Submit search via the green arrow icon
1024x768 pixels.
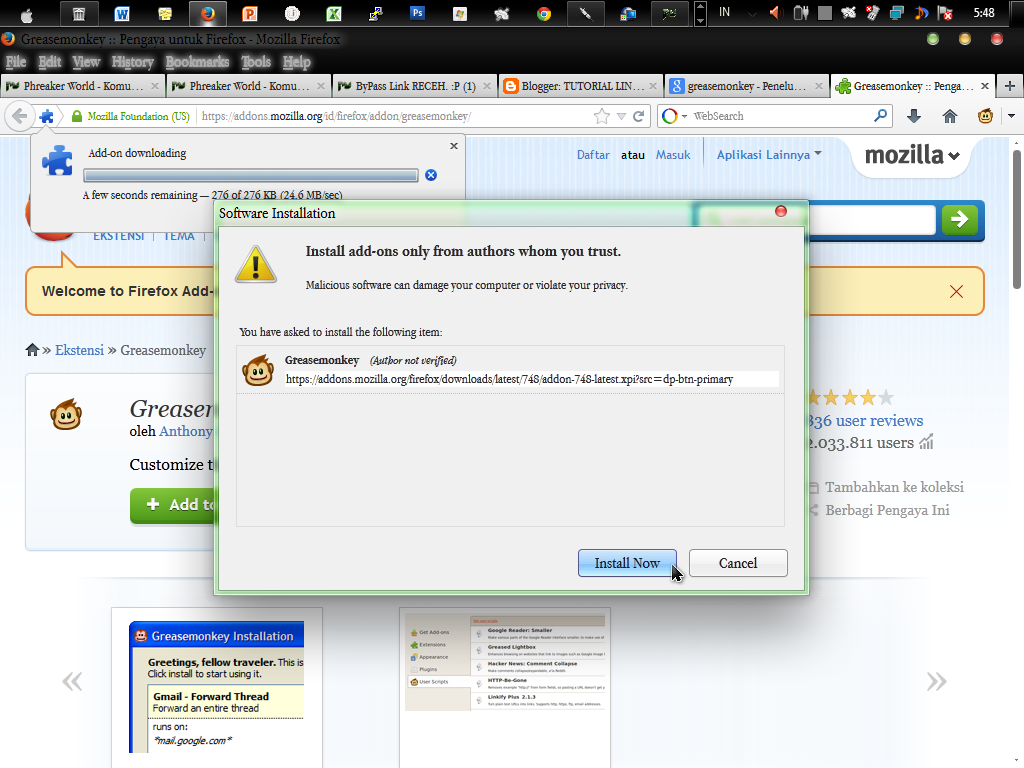pos(959,220)
